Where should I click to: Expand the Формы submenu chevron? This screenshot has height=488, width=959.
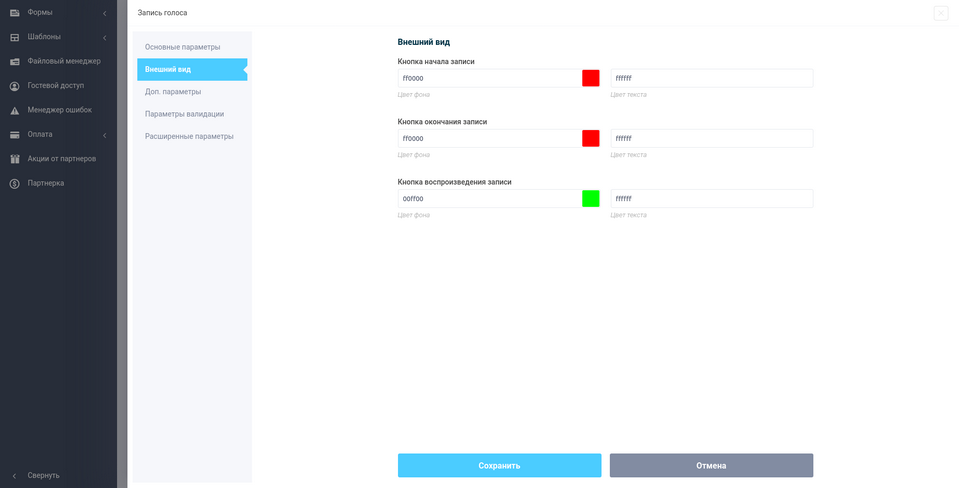click(x=104, y=12)
